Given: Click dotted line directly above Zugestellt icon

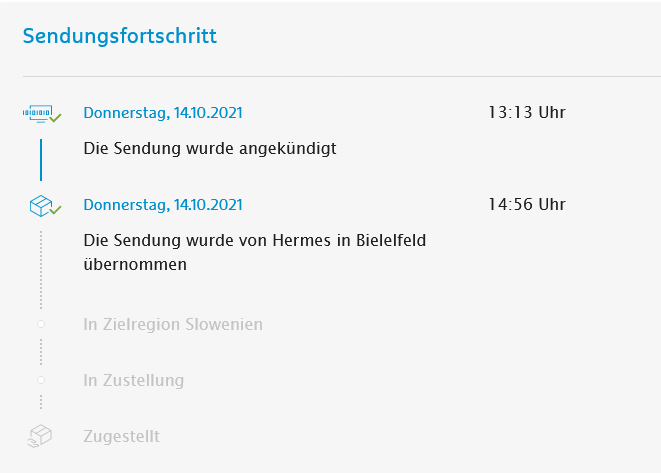Looking at the screenshot, I should pyautogui.click(x=41, y=403).
